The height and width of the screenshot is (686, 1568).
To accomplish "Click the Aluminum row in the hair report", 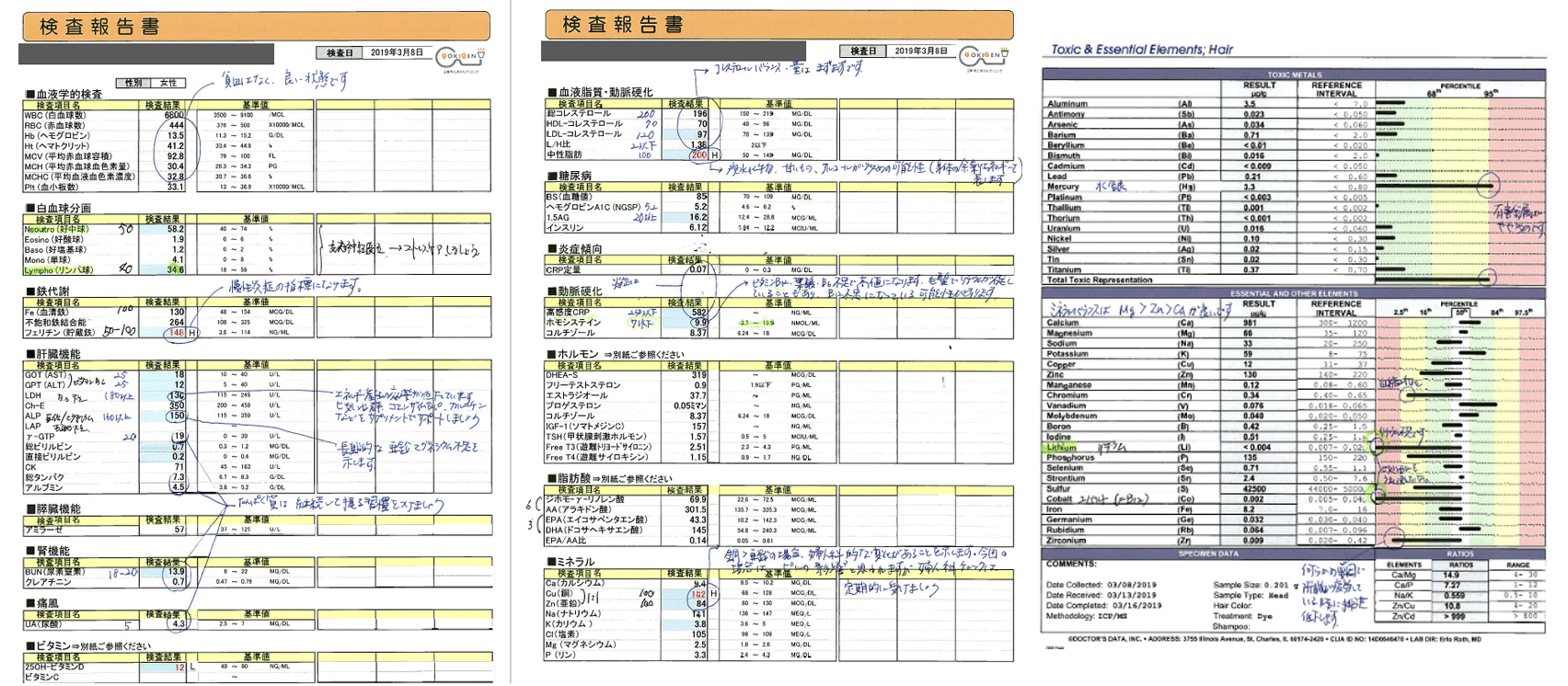I will (x=1294, y=104).
